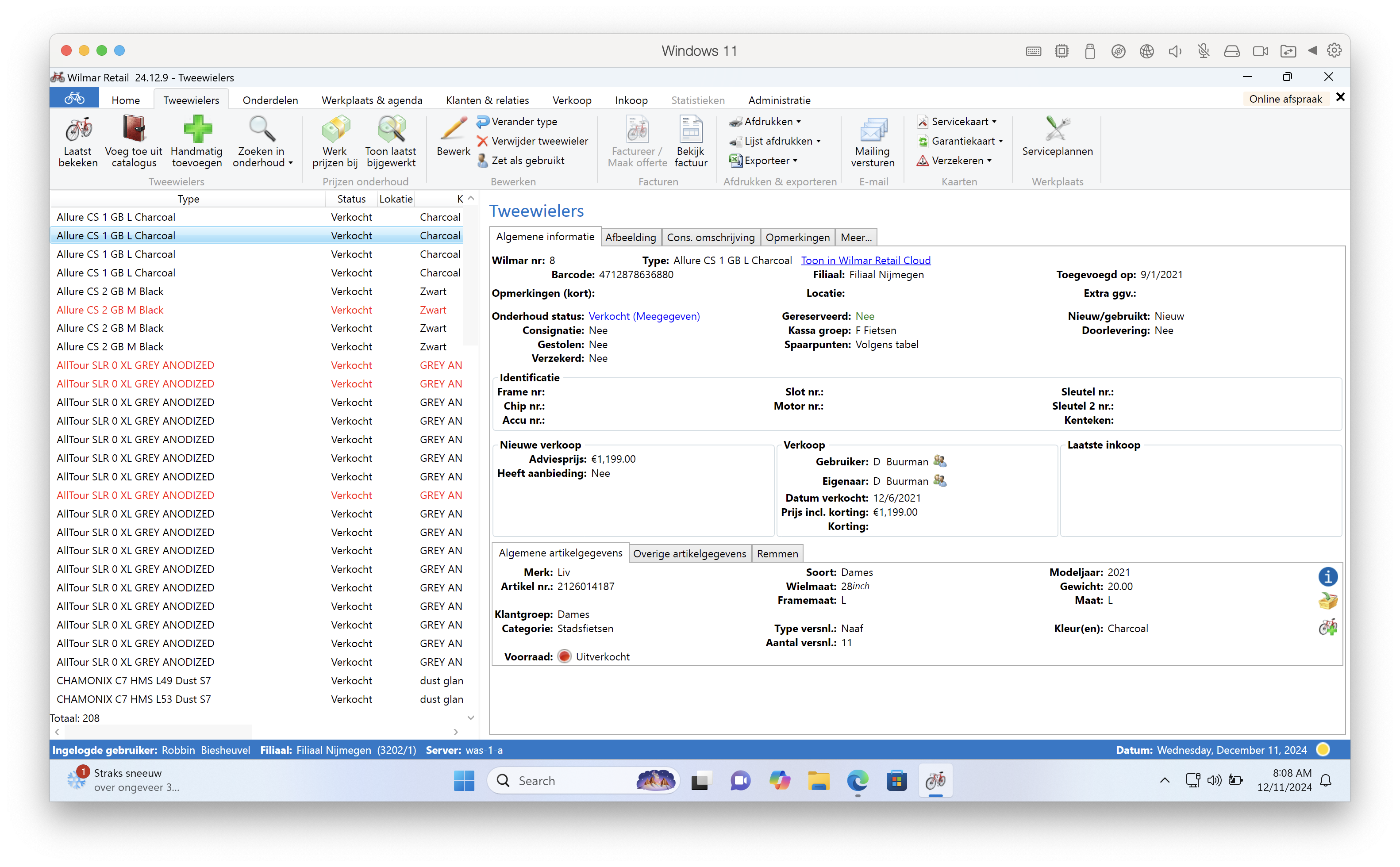
Task: Click Toon laatst bijgewerkt icon
Action: 391,129
